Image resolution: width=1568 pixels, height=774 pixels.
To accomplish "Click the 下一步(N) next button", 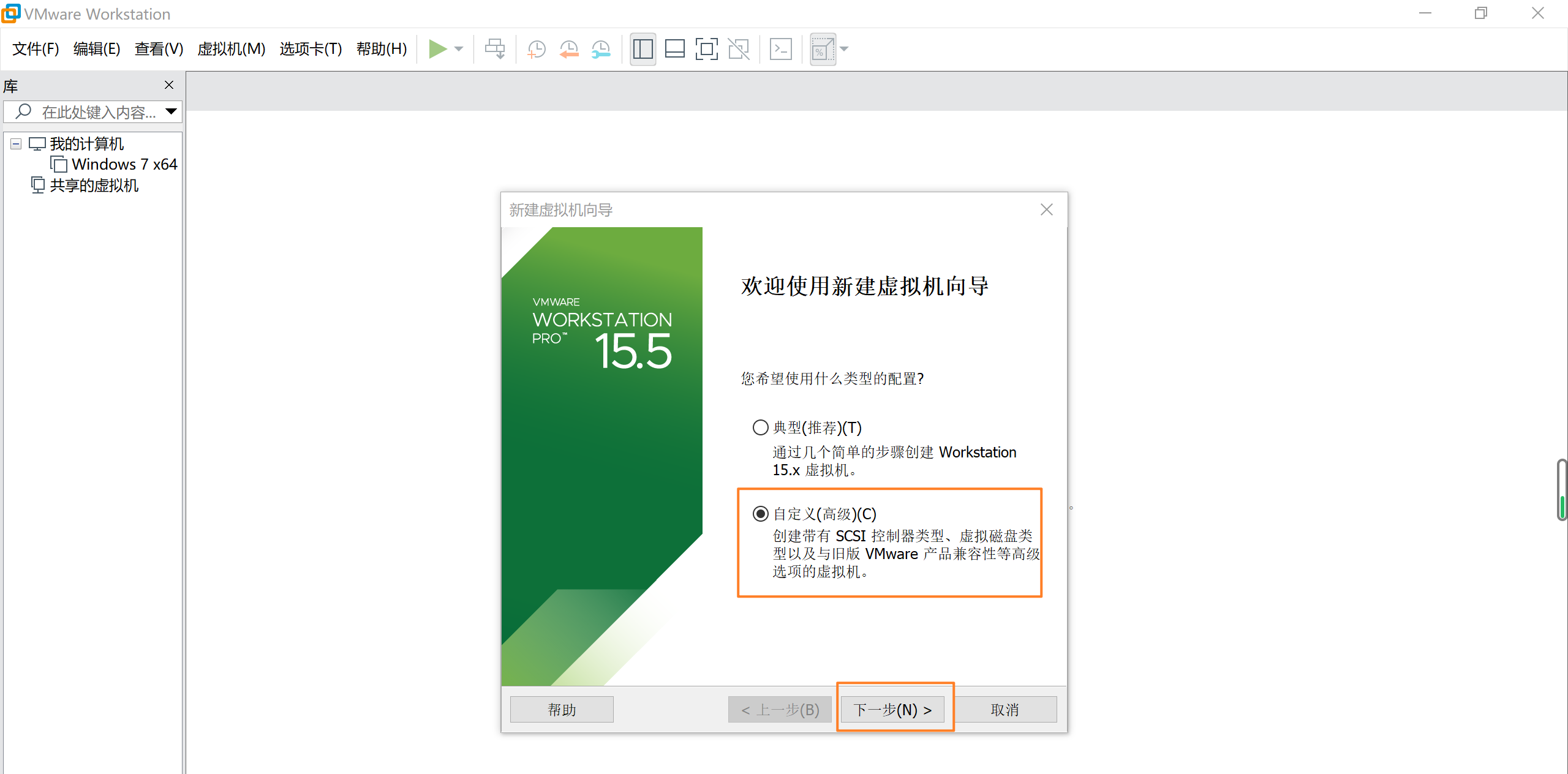I will point(892,709).
